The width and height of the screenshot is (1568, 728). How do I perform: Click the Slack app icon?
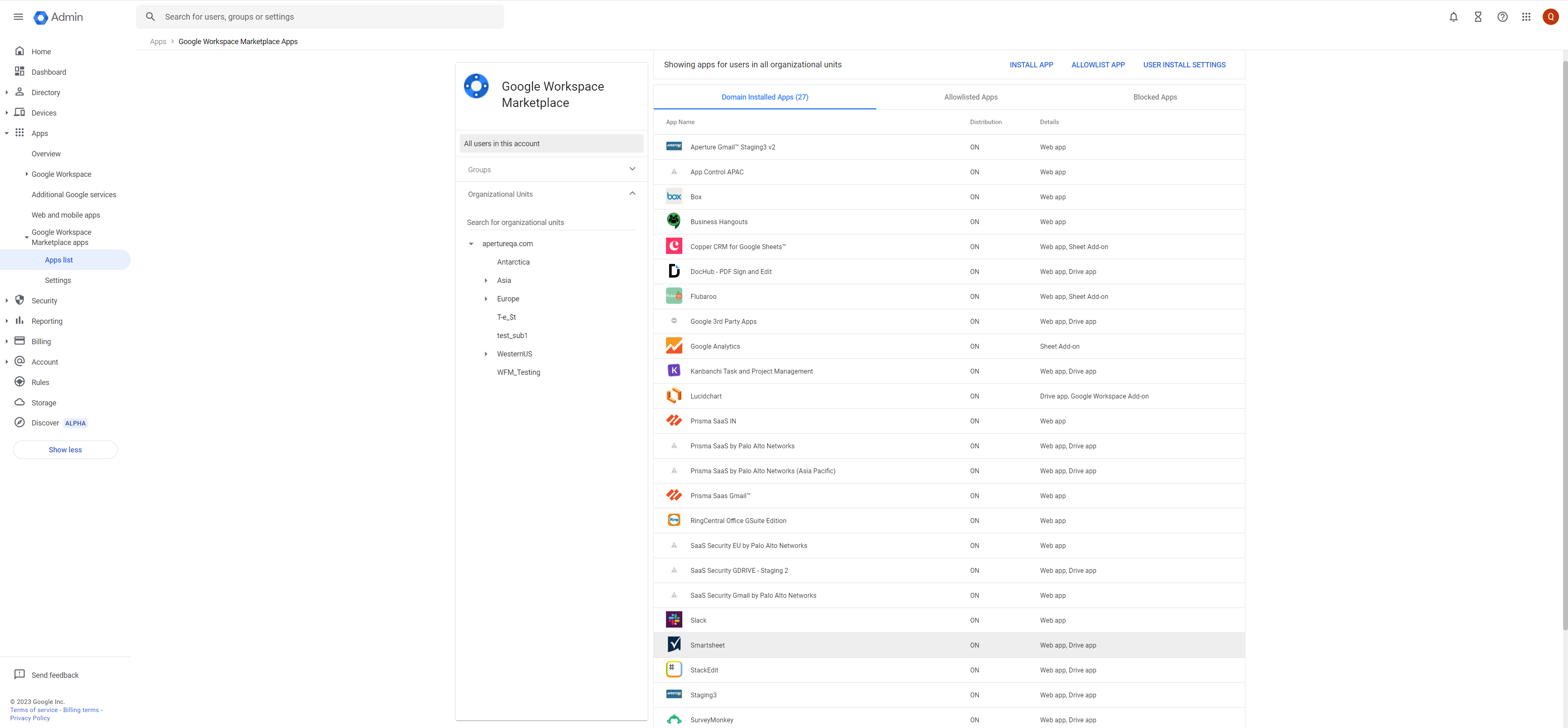pos(674,620)
